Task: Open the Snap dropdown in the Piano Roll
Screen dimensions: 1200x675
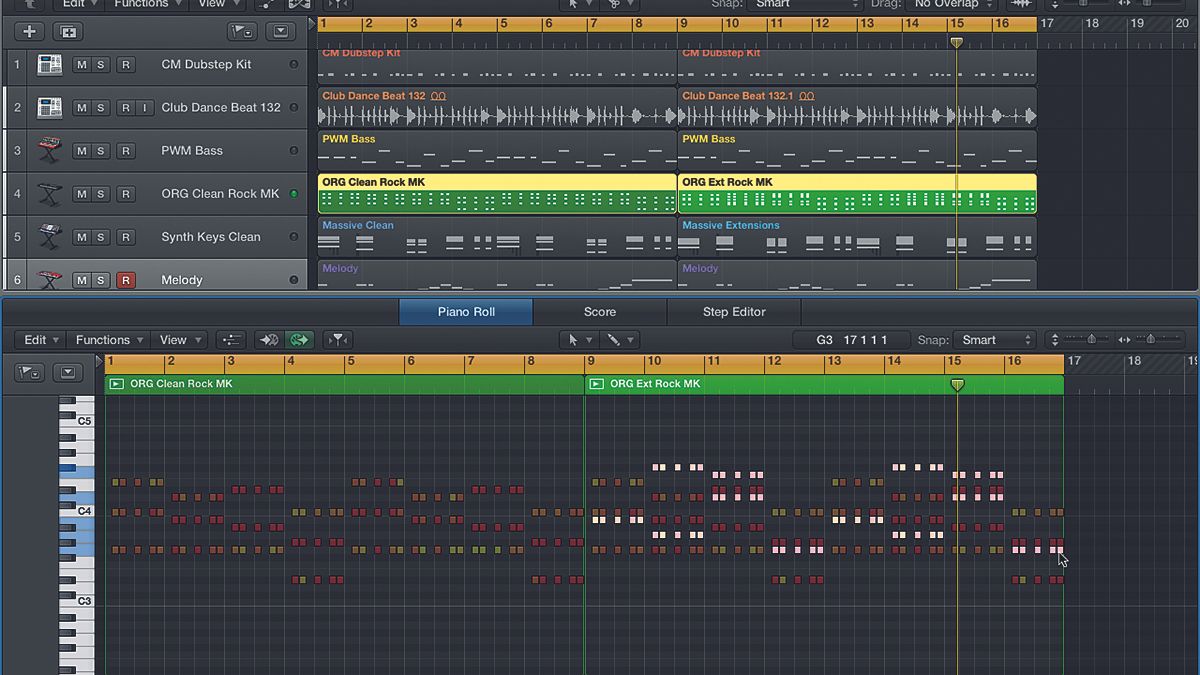Action: [x=993, y=339]
